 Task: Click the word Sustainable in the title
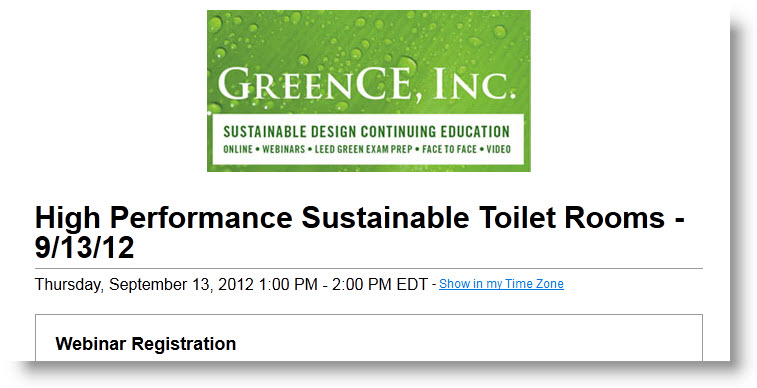[385, 218]
